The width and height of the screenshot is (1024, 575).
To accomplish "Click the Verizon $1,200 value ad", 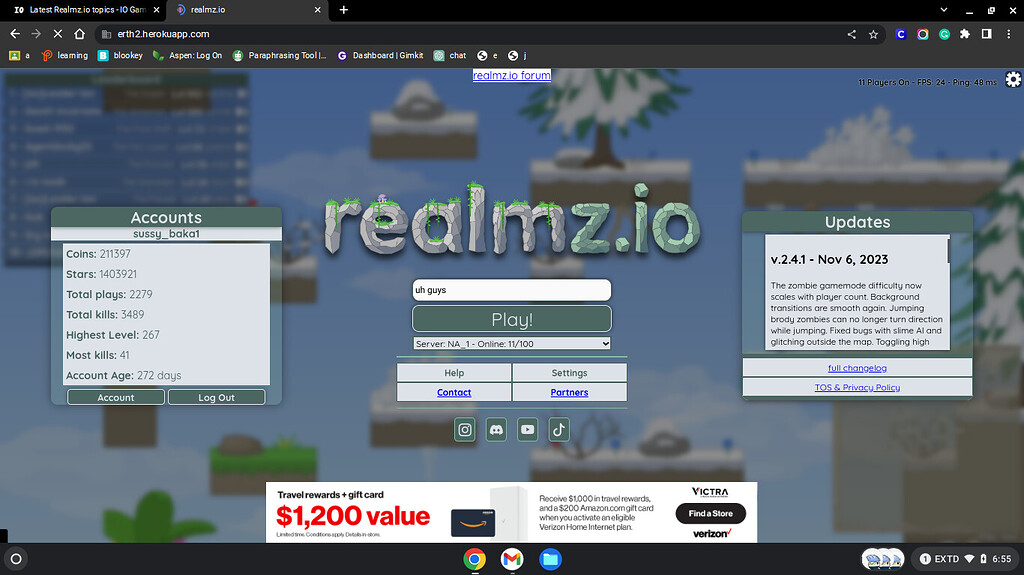I will (x=511, y=512).
